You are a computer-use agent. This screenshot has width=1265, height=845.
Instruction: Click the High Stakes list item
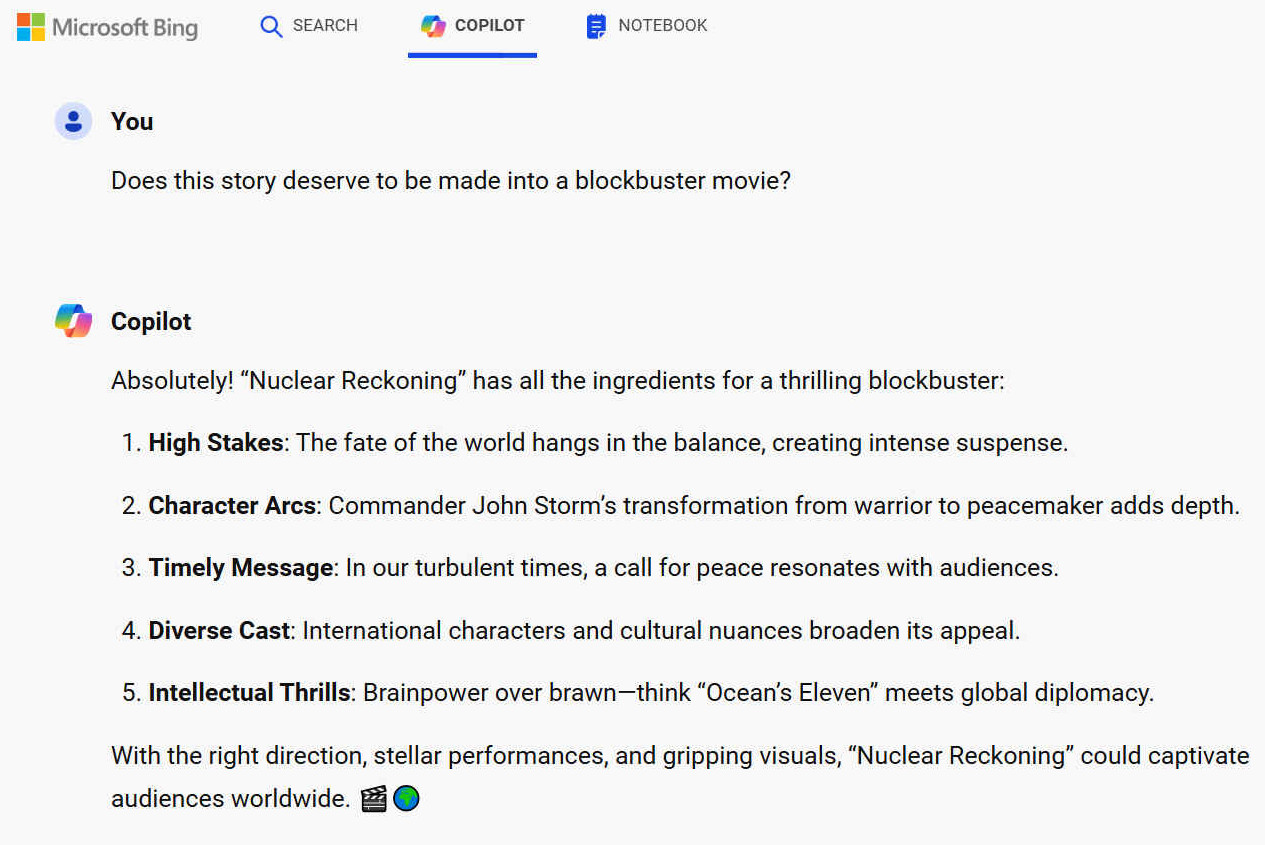click(x=595, y=443)
